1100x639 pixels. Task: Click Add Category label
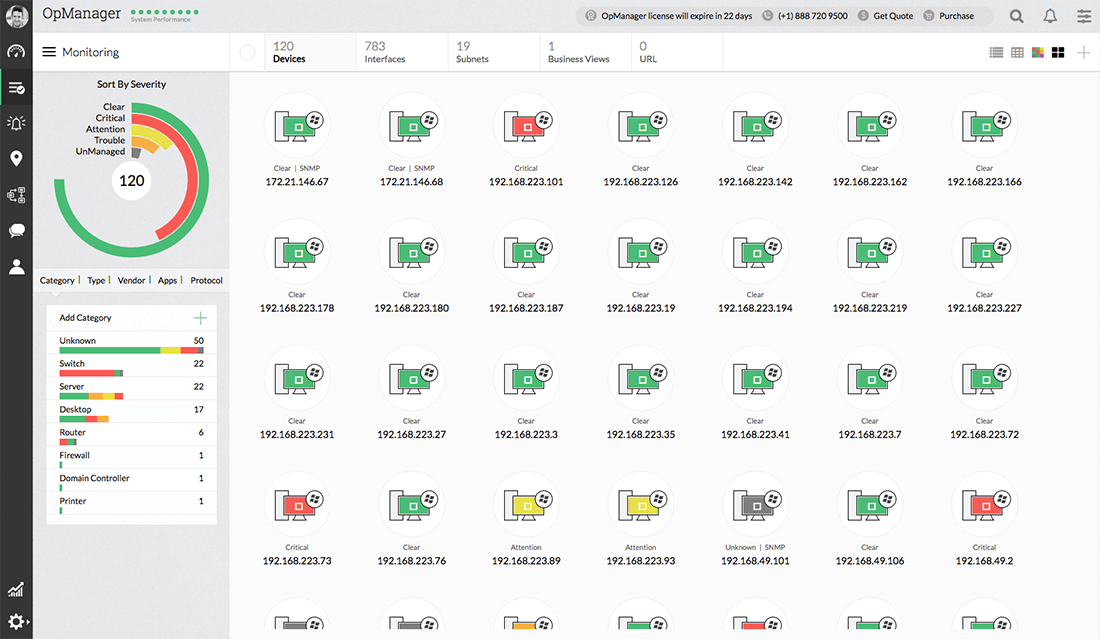click(x=85, y=318)
